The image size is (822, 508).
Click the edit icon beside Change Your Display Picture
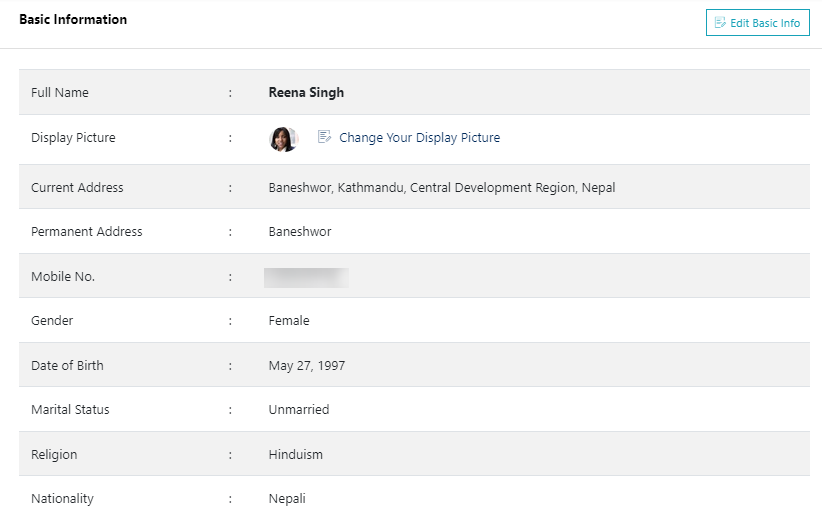[x=324, y=137]
